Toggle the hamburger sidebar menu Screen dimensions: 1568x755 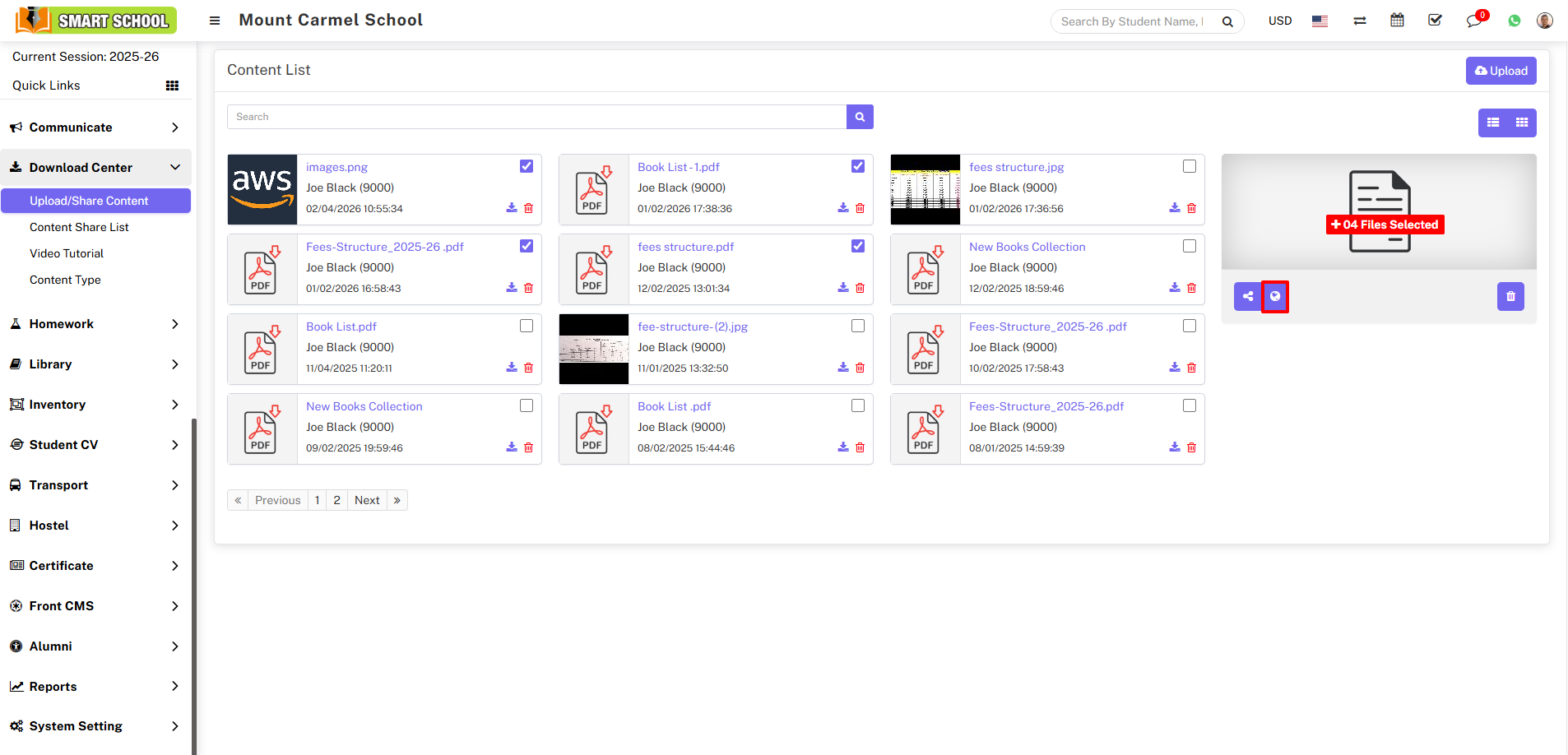(215, 21)
